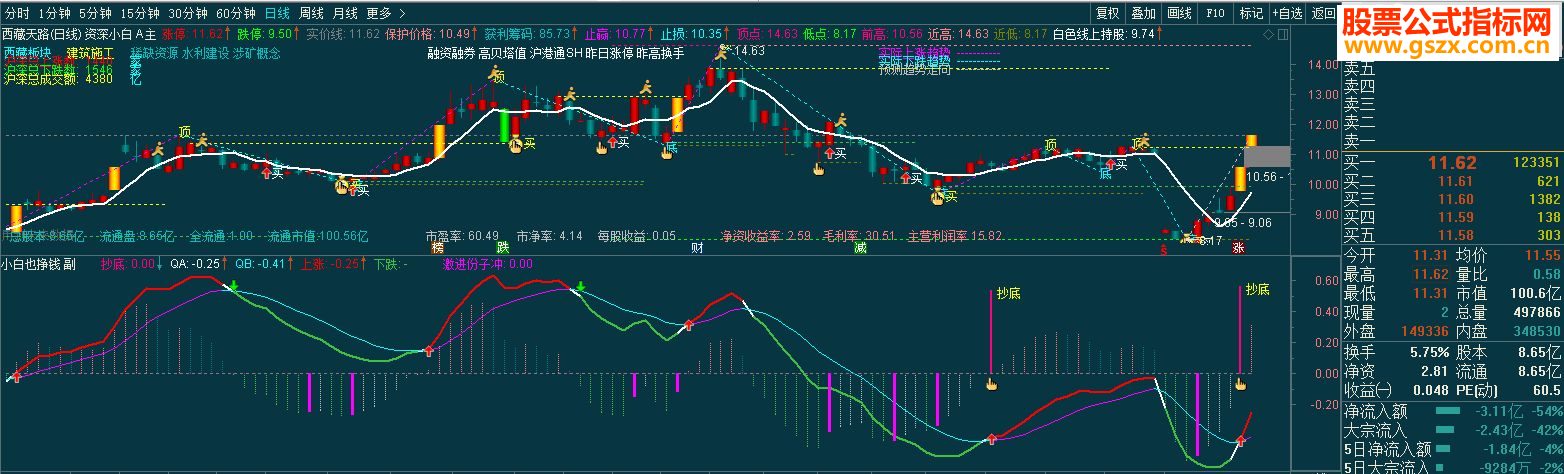Click the 西藏板块 sector tag
This screenshot has width=1564, height=474.
(28, 52)
